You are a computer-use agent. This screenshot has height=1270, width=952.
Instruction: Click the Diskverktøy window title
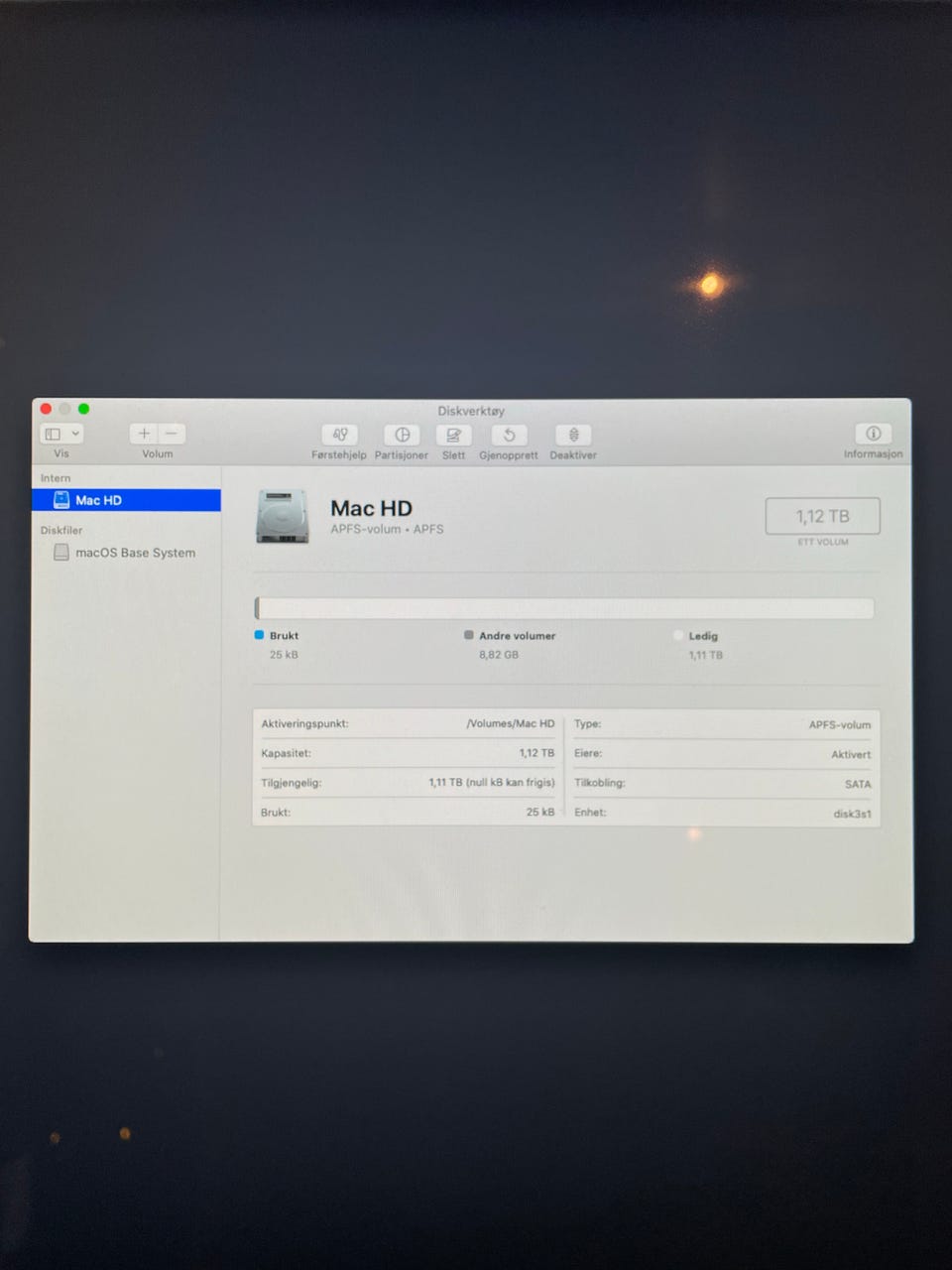point(471,411)
